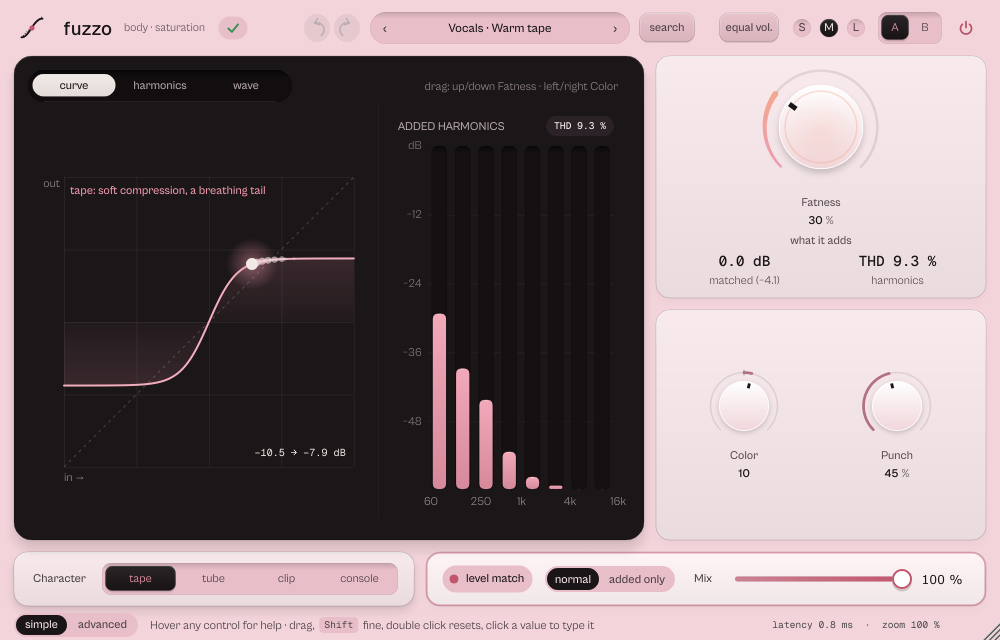Viewport: 1000px width, 640px height.
Task: Click the curve control point on the graph
Action: point(252,264)
